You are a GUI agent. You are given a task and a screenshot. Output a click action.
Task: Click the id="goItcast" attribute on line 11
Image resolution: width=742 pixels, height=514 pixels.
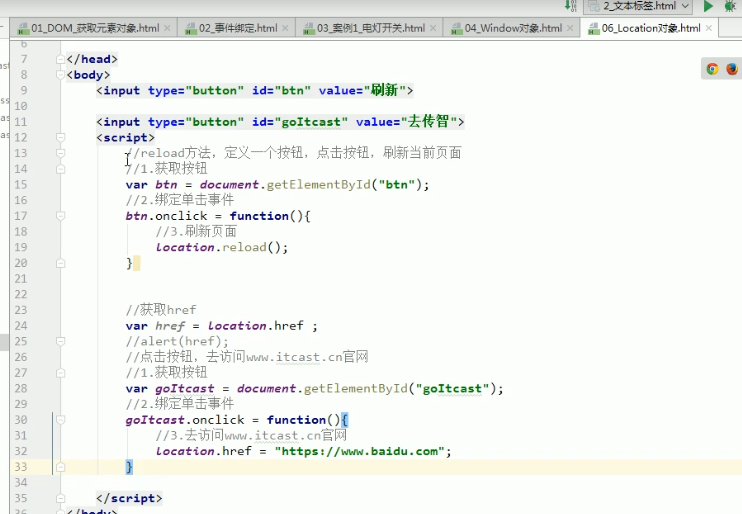300,122
